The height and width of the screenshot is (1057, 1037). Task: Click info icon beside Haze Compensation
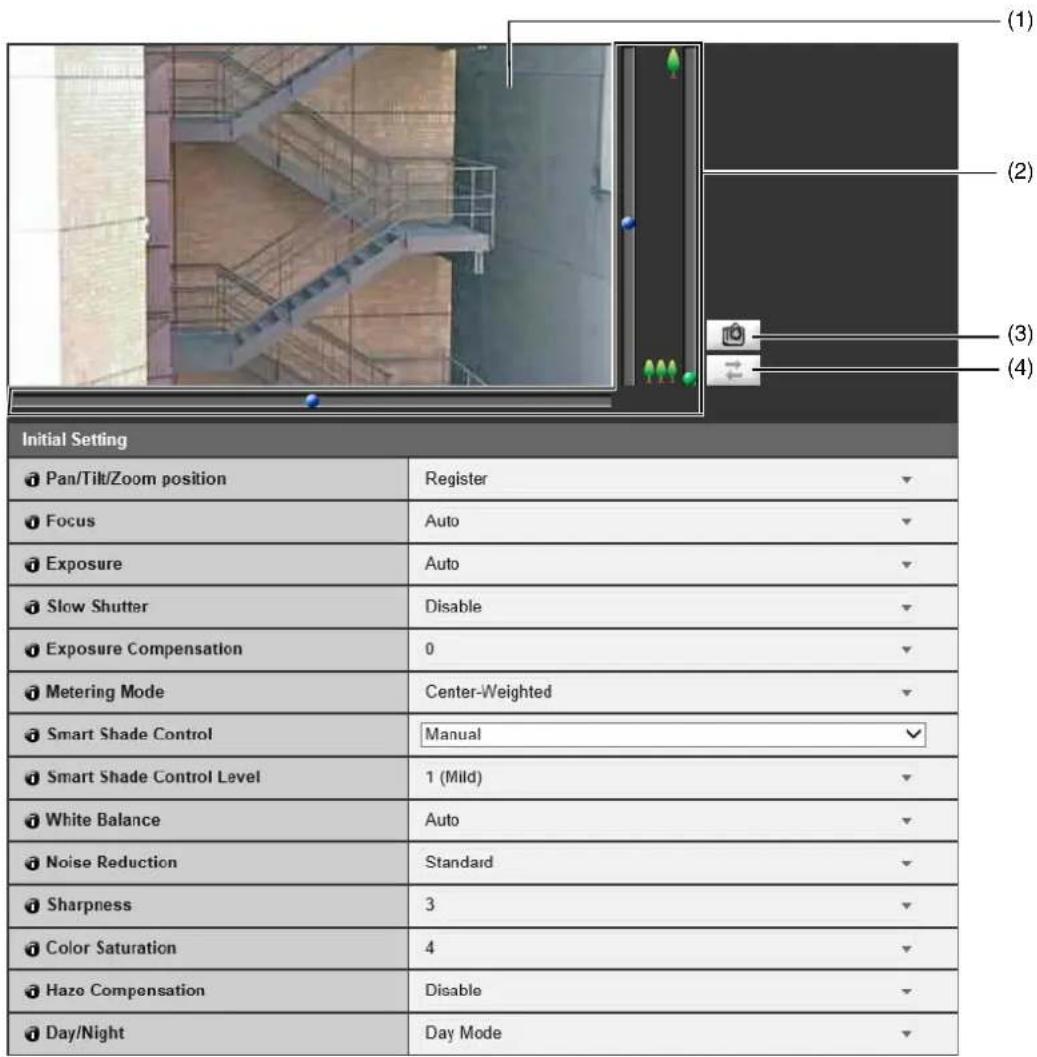32,991
